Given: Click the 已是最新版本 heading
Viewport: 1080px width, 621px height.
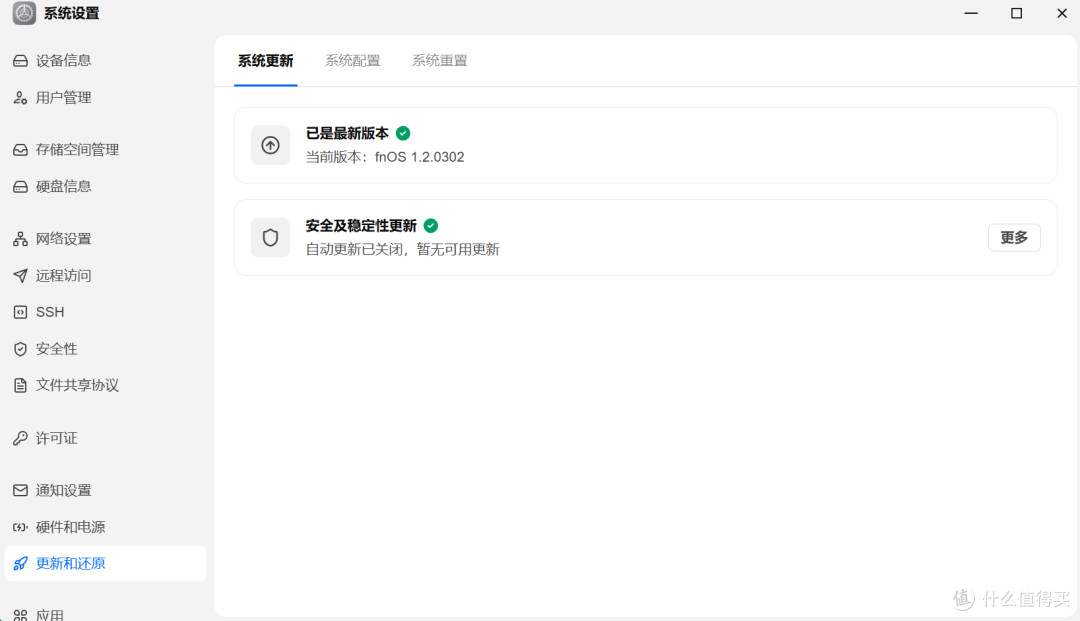Looking at the screenshot, I should 347,134.
